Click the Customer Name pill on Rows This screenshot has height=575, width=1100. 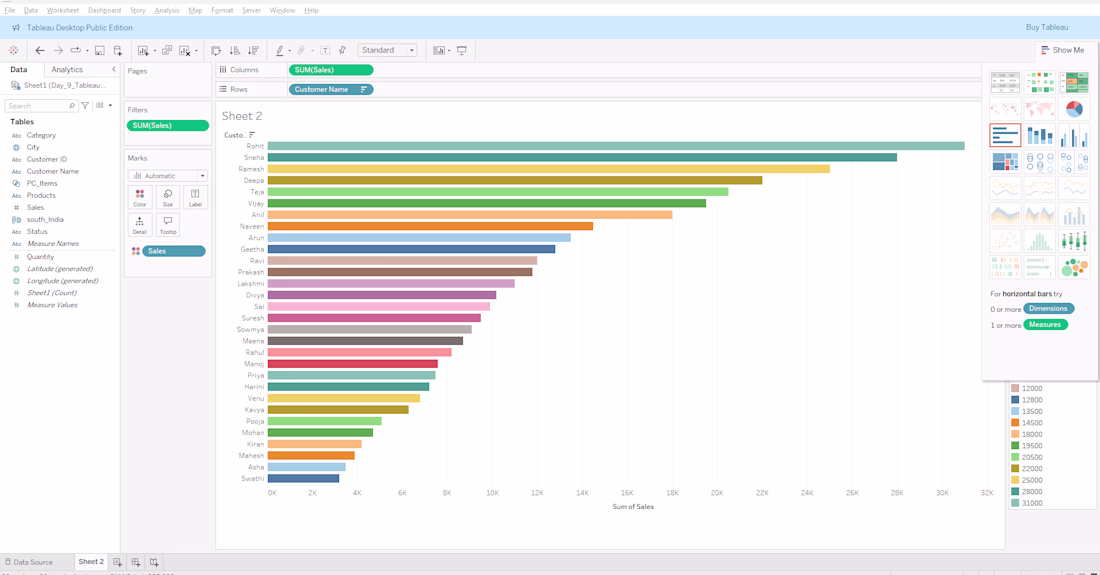tap(331, 90)
